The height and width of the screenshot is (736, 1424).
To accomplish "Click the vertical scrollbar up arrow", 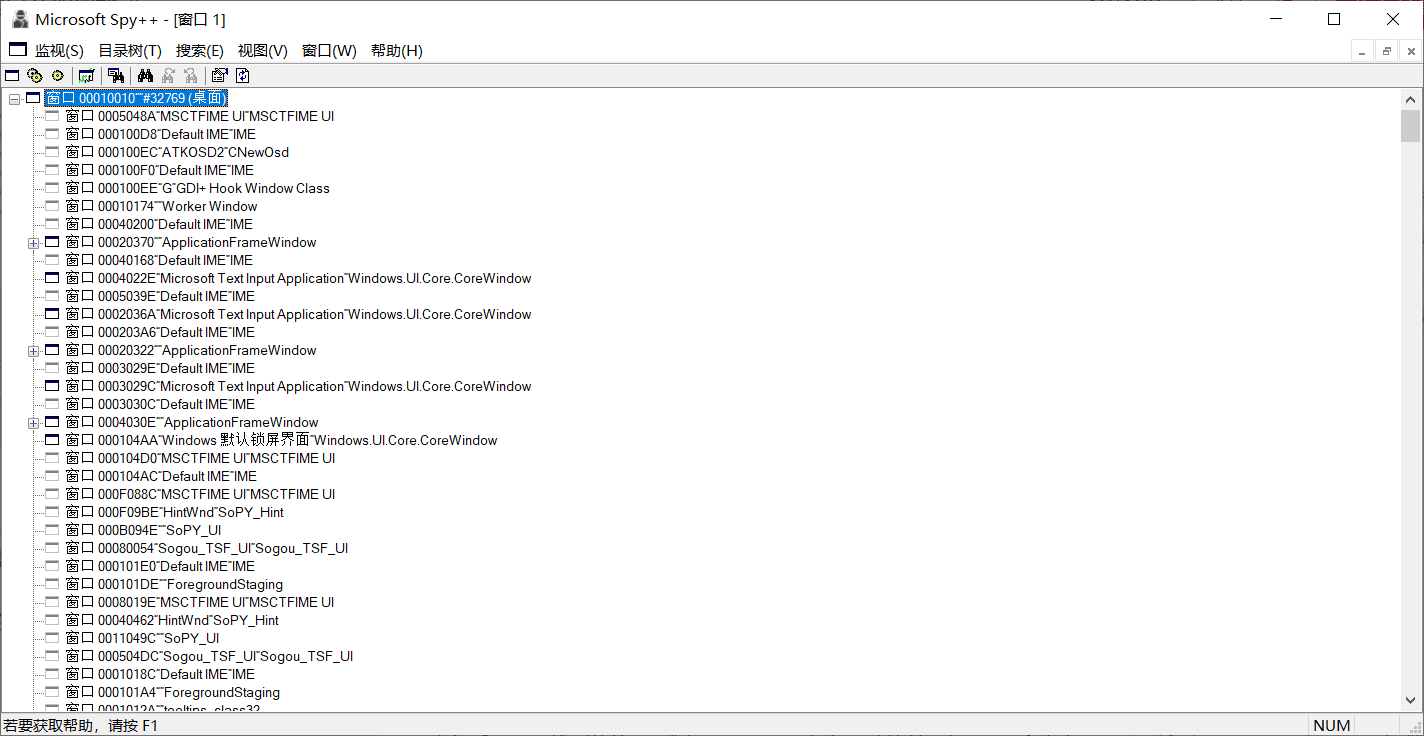I will coord(1411,99).
